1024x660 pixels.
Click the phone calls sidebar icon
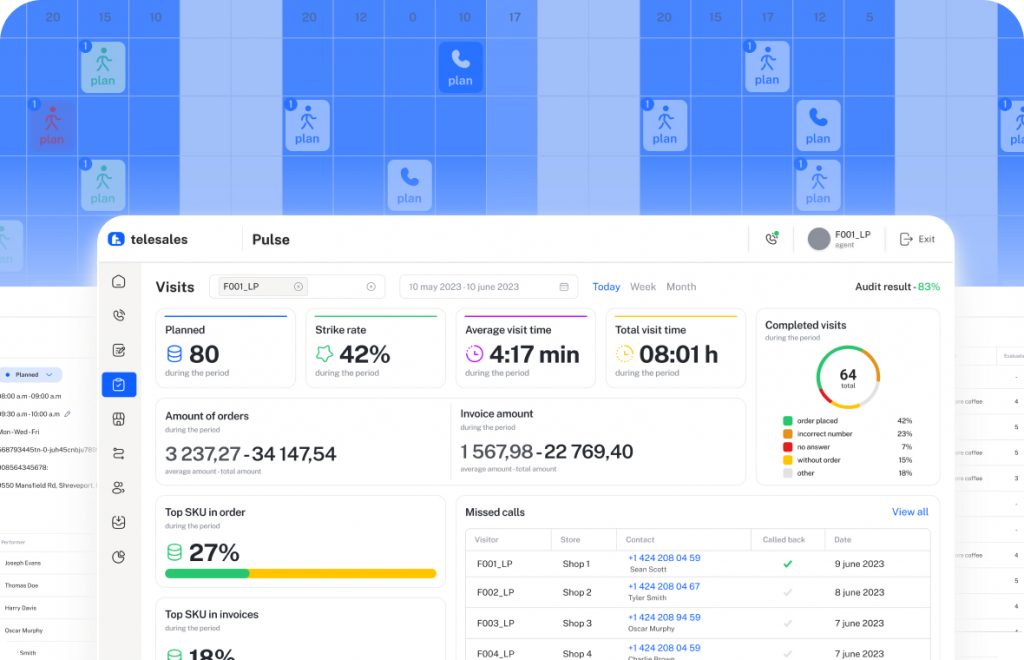(119, 316)
